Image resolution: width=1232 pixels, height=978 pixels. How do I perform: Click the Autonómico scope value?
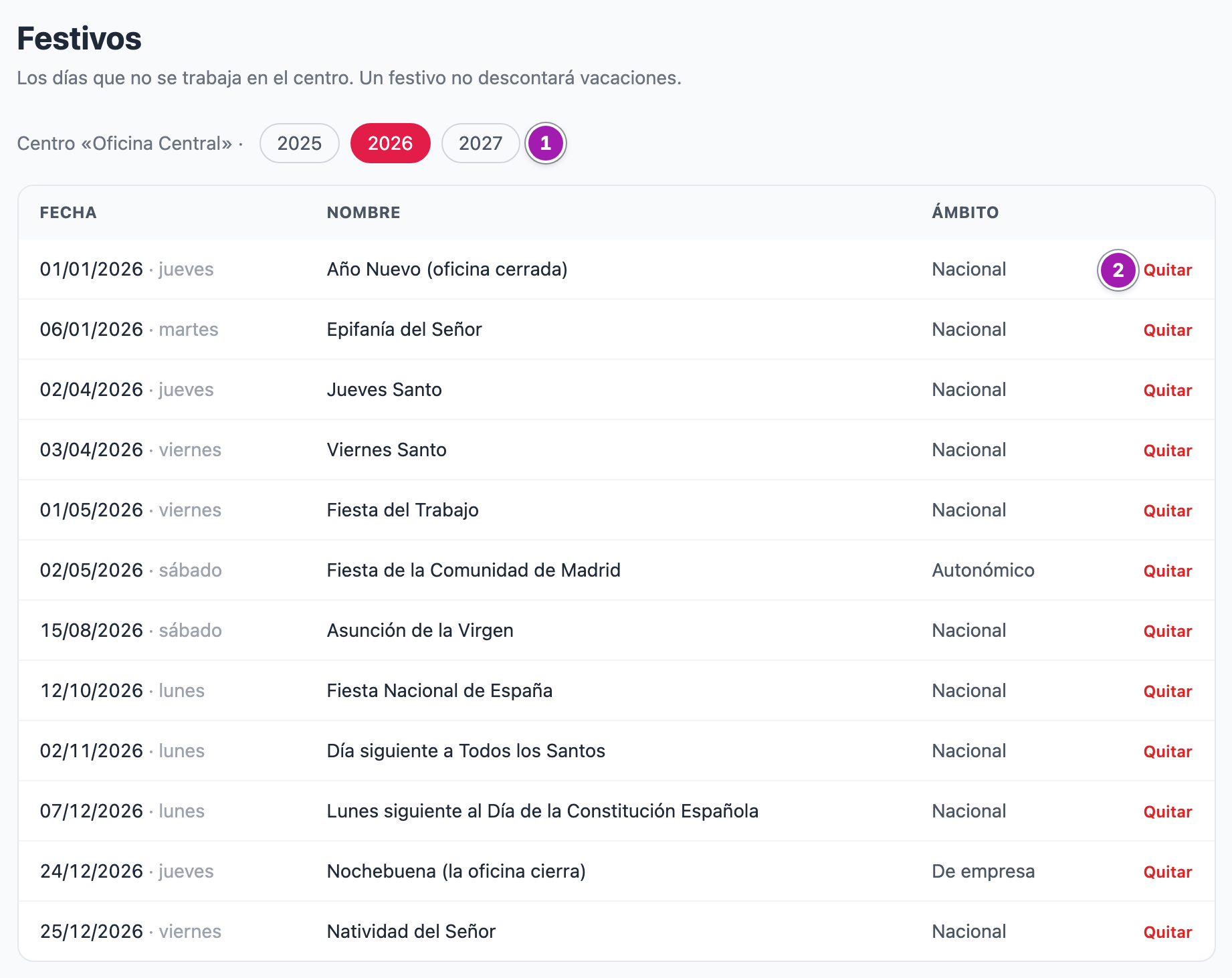click(x=983, y=570)
